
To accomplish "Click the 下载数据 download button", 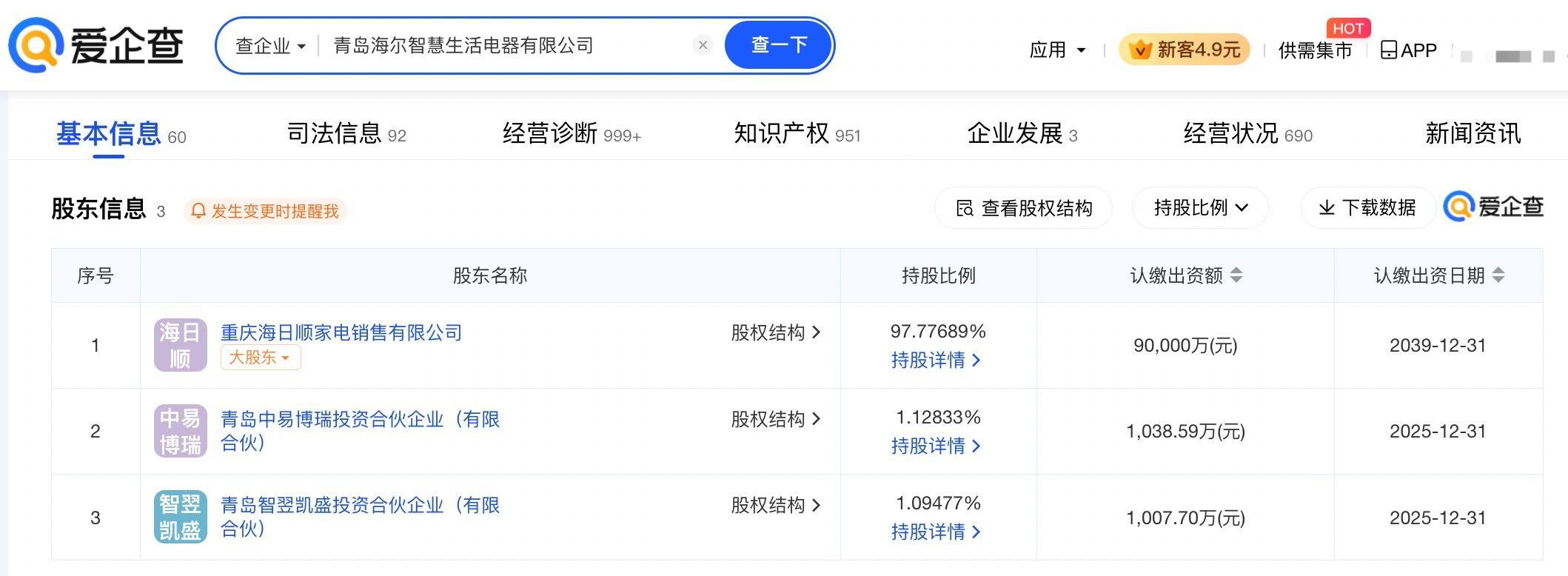I will pyautogui.click(x=1367, y=208).
